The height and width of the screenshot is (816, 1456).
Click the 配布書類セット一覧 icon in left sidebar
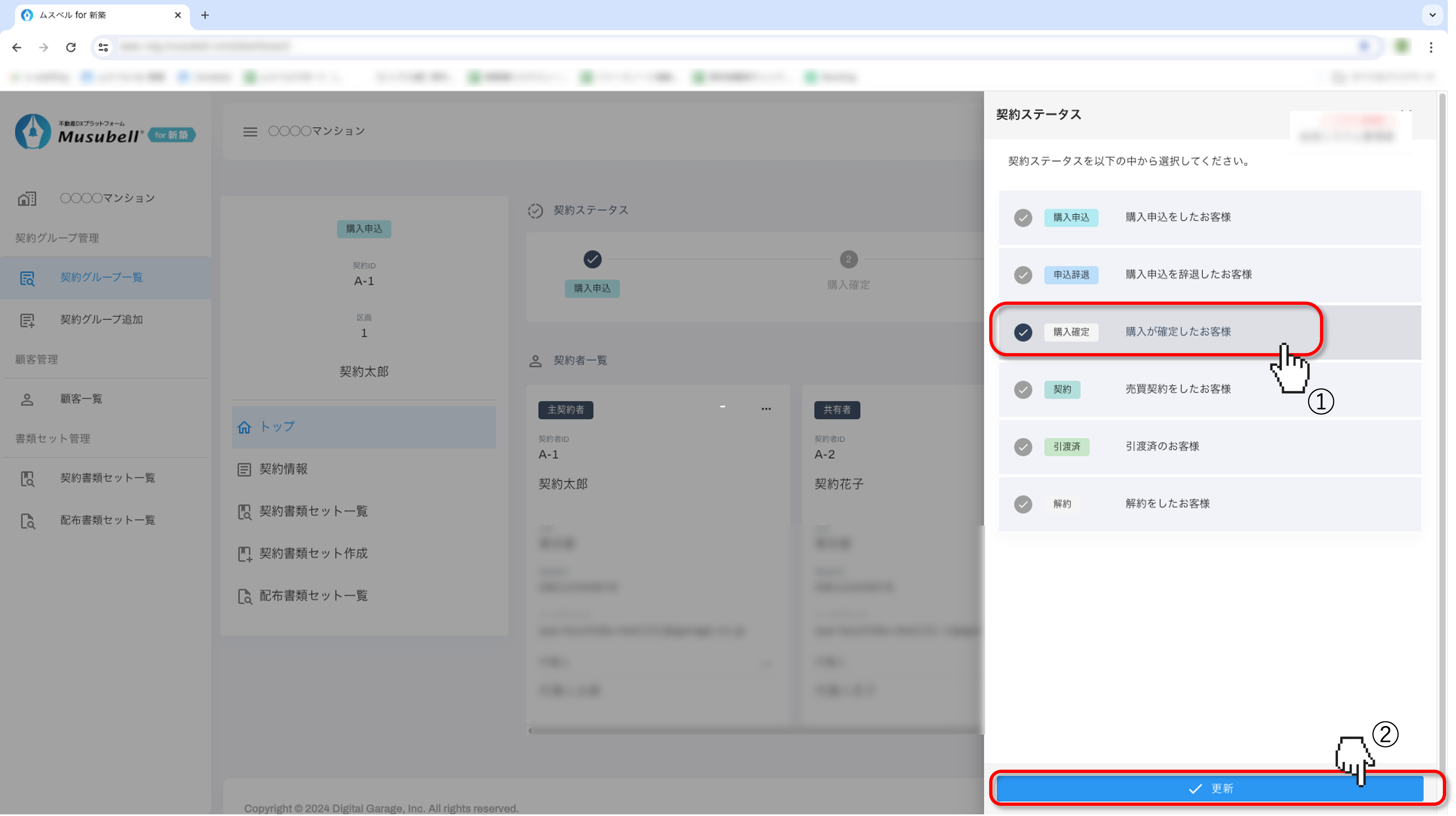point(27,520)
